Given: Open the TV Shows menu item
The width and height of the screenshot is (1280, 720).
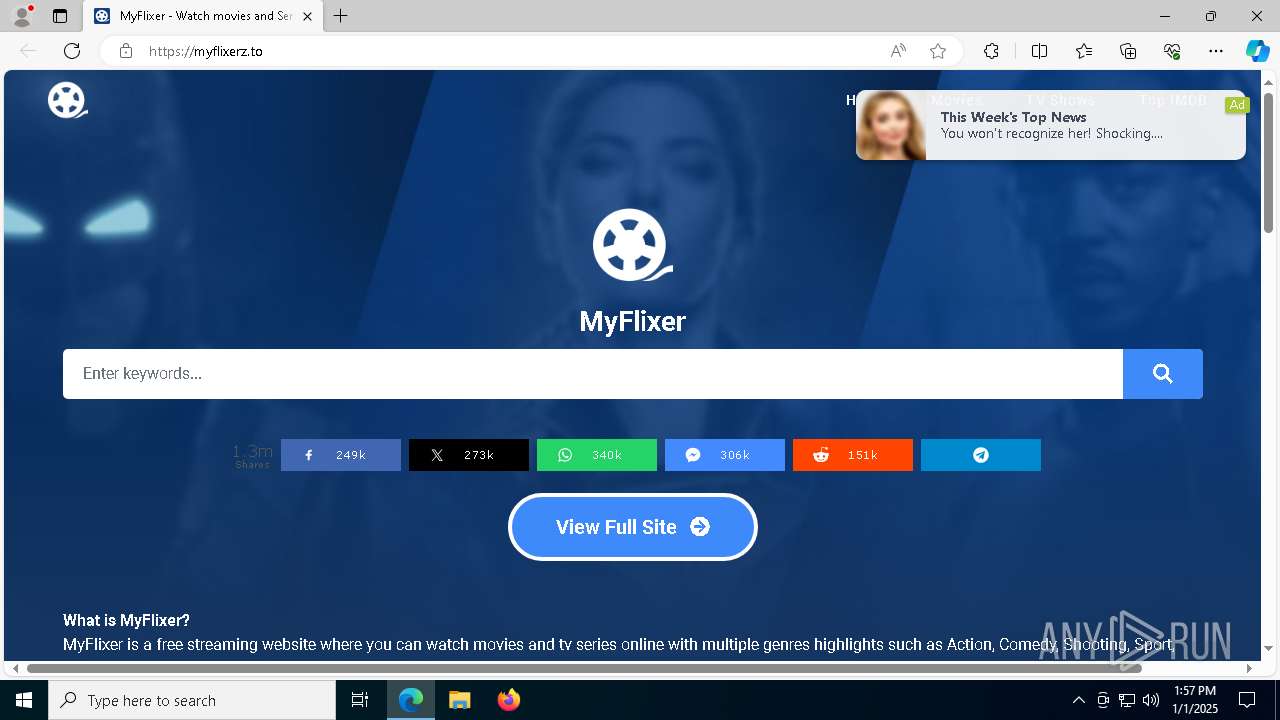Looking at the screenshot, I should [x=1060, y=100].
